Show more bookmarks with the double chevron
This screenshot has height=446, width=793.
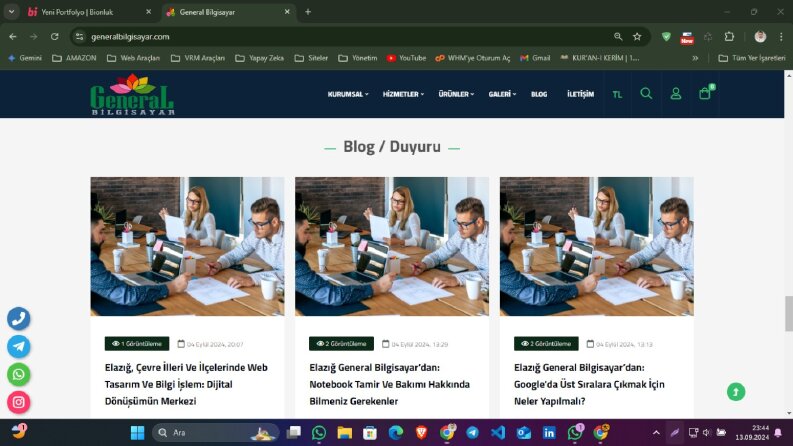coord(695,58)
